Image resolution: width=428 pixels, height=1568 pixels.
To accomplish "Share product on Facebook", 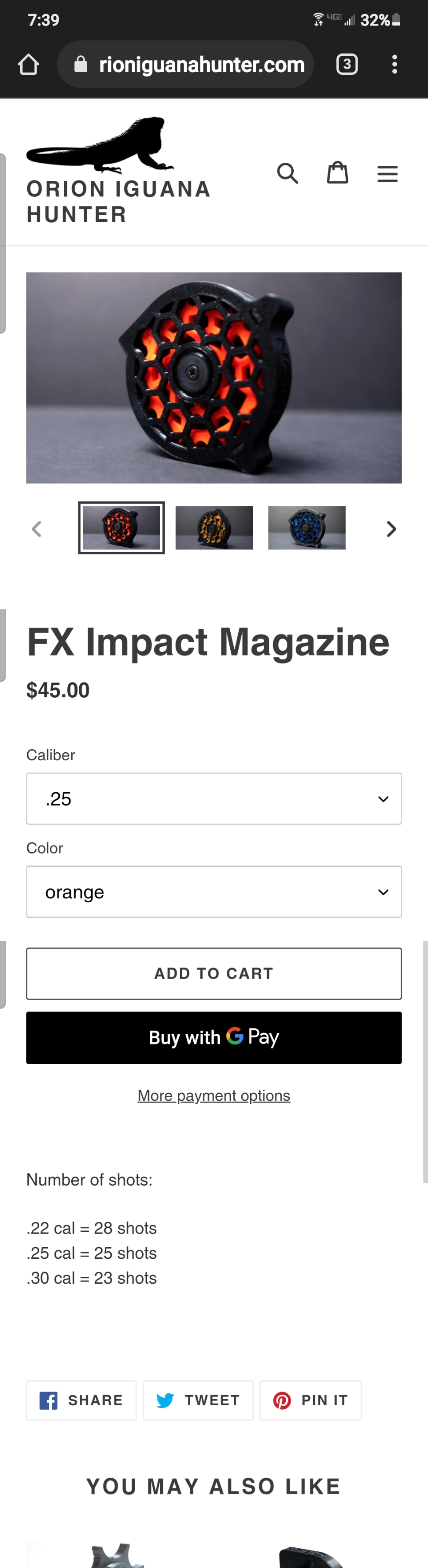I will tap(81, 1401).
